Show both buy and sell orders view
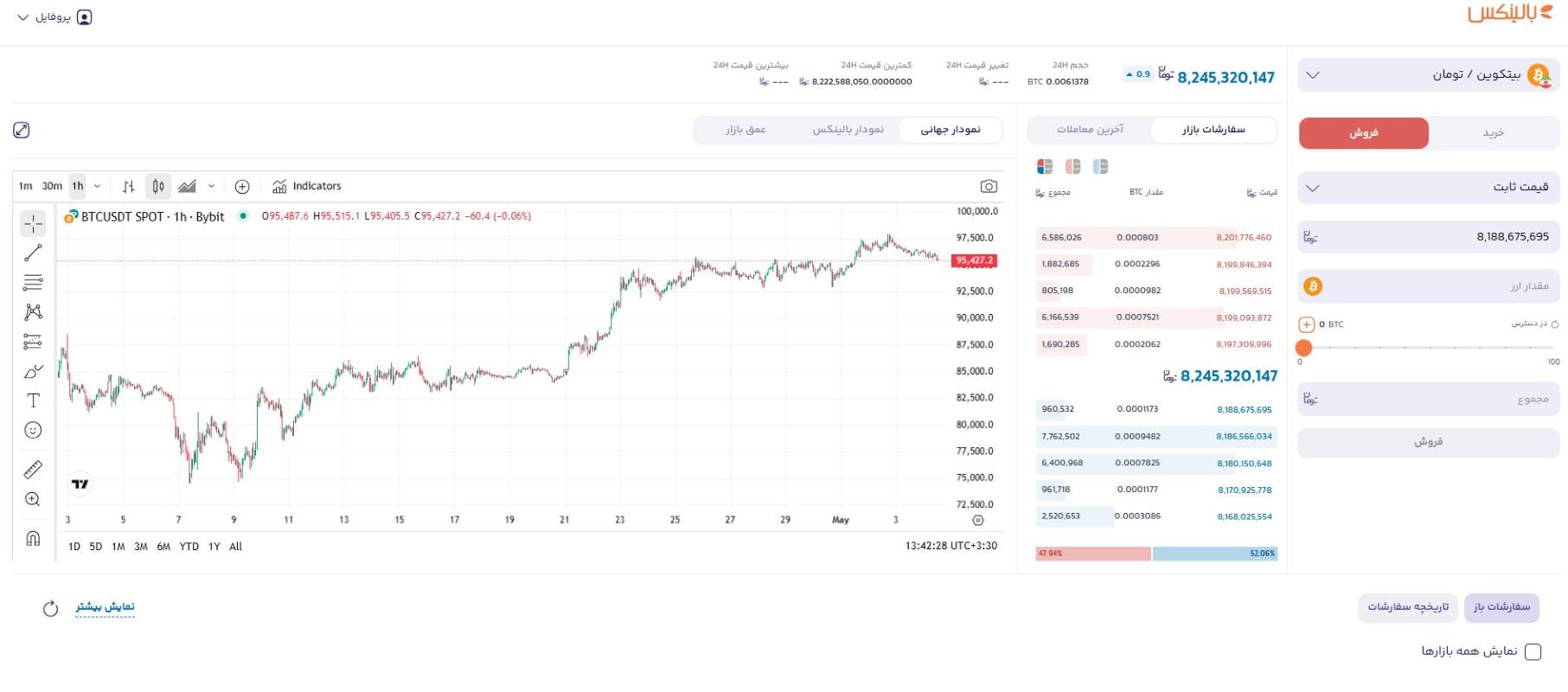The width and height of the screenshot is (1568, 692). tap(1045, 166)
